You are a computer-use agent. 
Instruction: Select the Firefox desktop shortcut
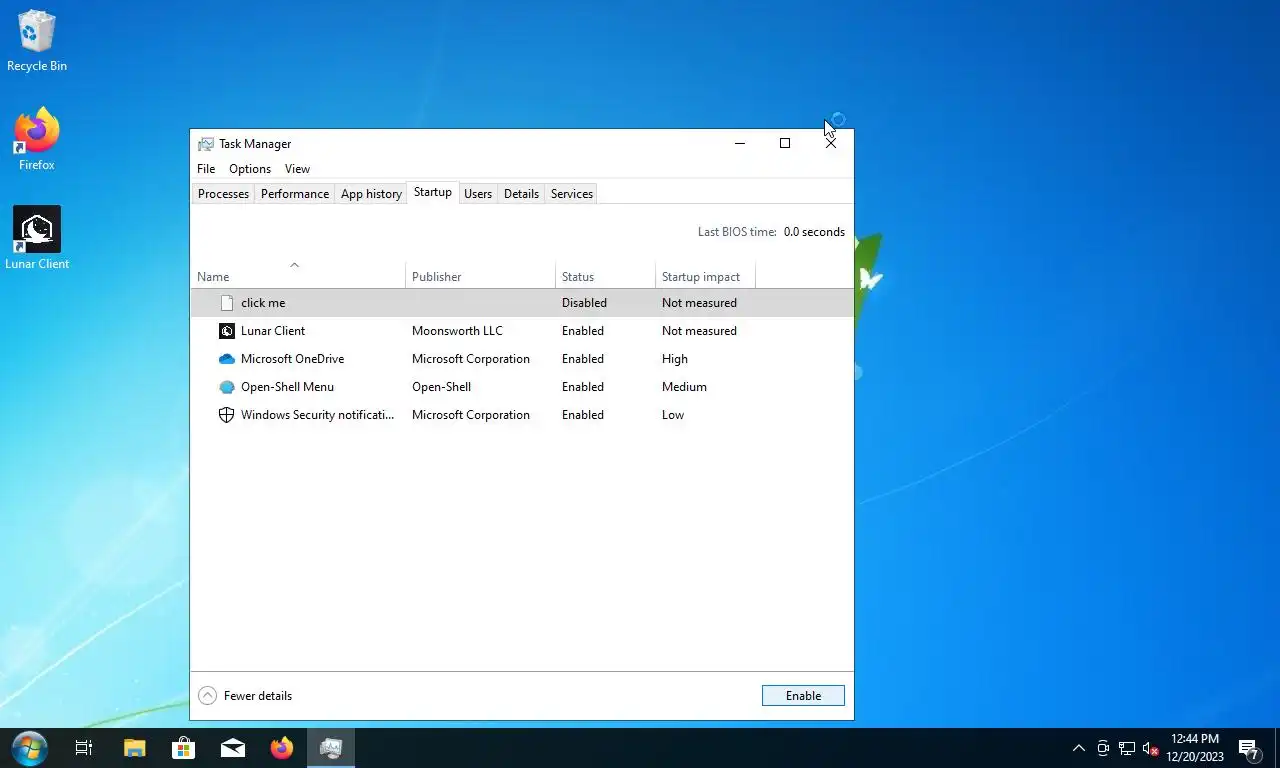pos(37,140)
